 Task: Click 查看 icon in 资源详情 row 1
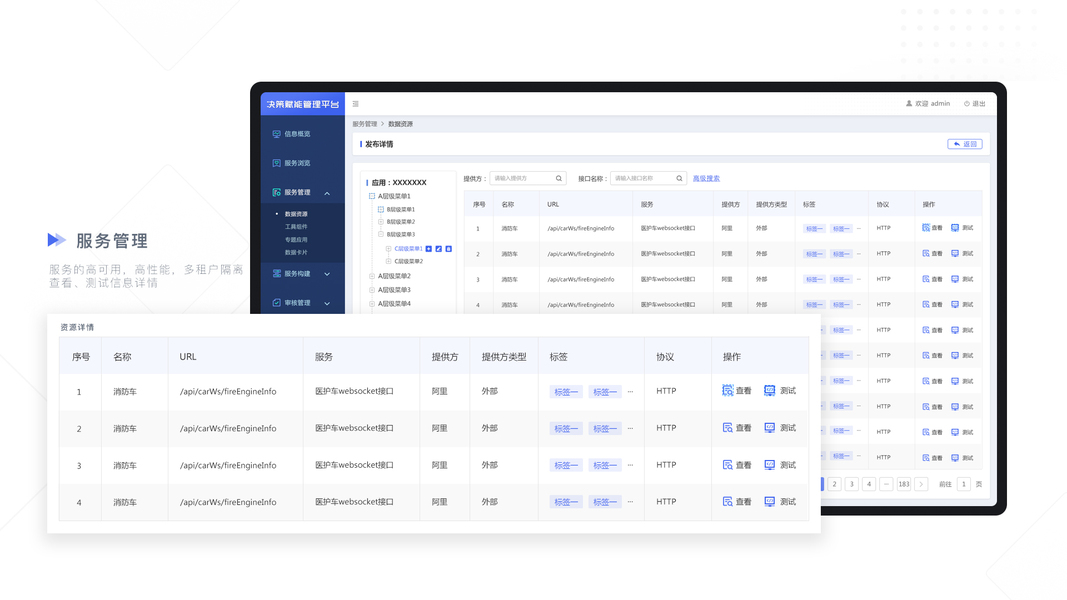pos(727,390)
